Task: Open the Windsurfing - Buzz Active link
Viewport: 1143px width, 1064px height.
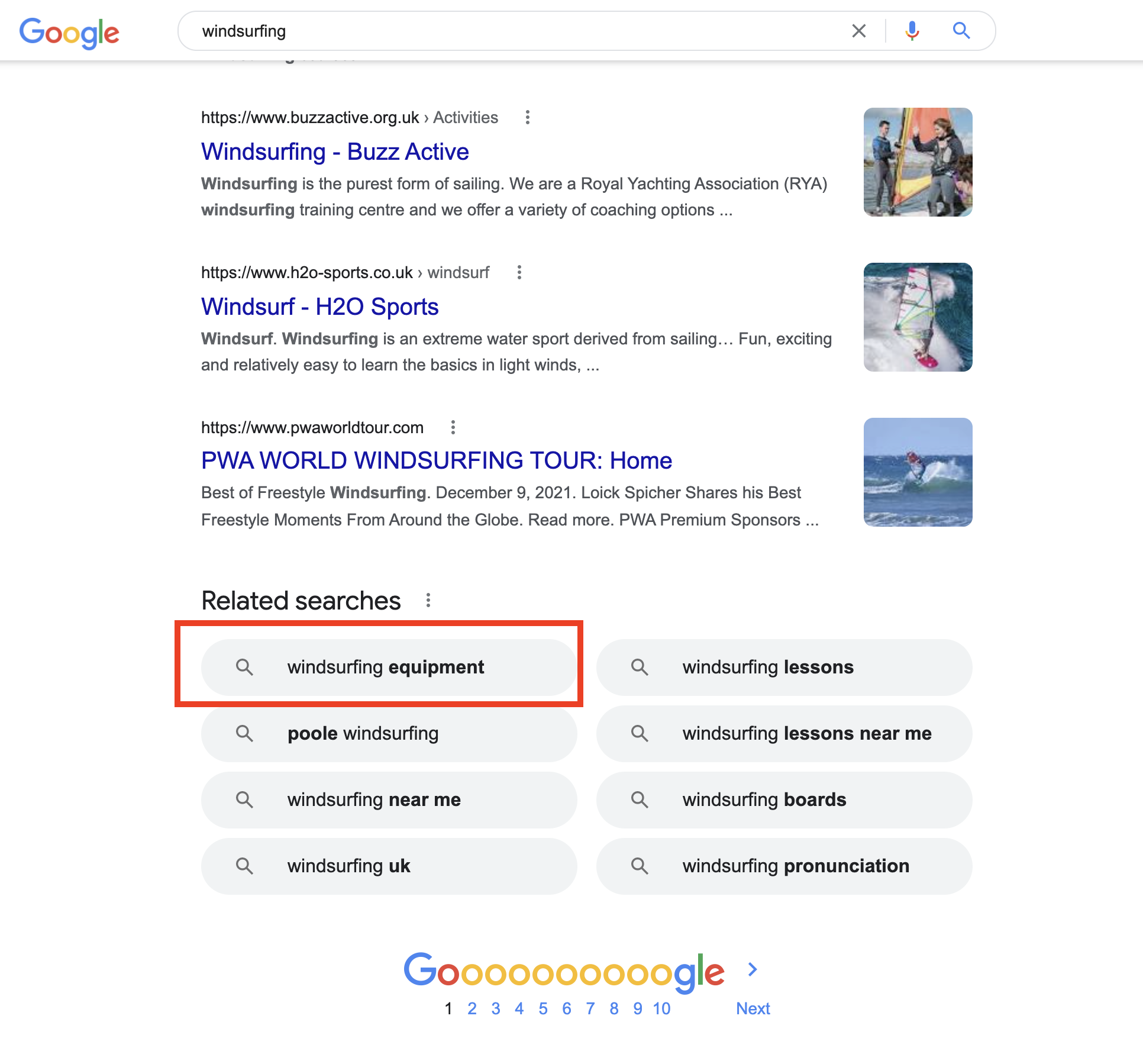Action: click(x=335, y=151)
